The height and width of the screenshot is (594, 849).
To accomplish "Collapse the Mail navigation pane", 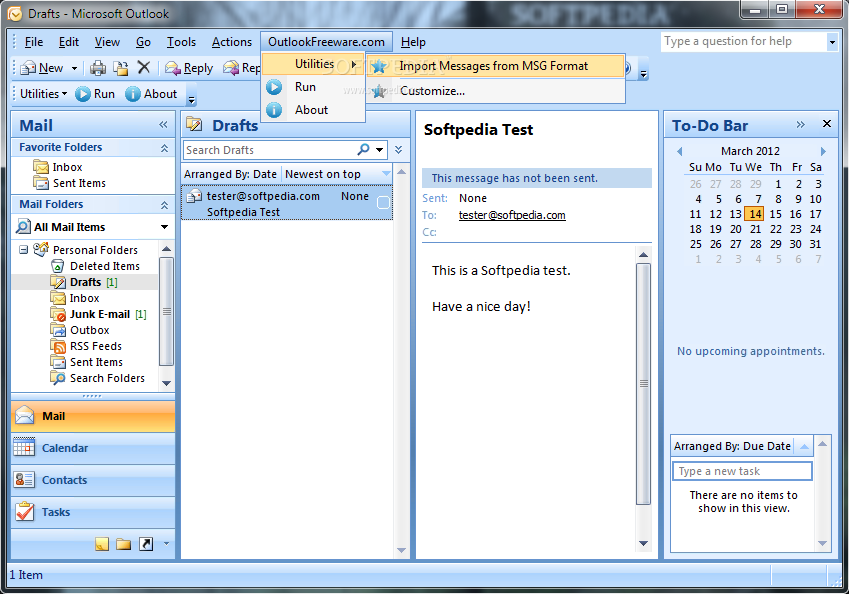I will point(163,125).
